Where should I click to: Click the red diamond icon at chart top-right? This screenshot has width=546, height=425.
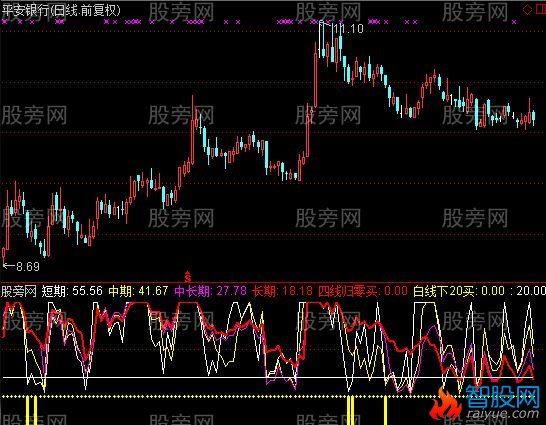(528, 9)
